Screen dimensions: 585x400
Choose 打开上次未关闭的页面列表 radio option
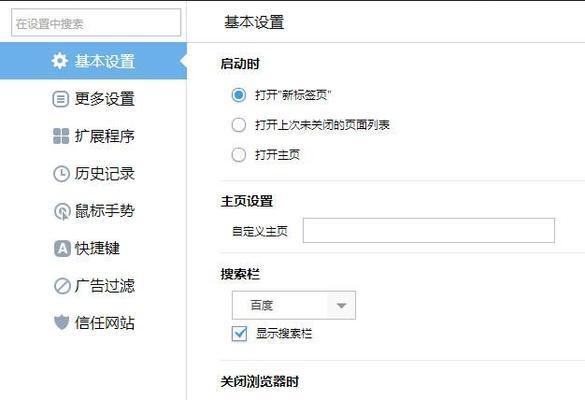coord(239,125)
